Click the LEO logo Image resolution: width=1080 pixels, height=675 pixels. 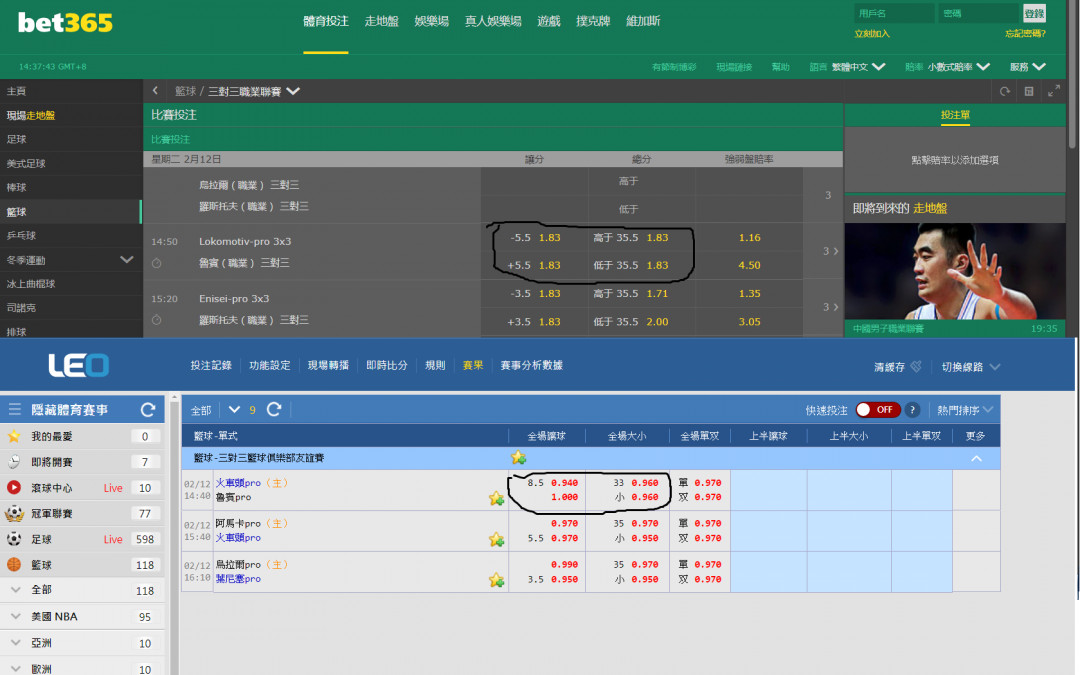pyautogui.click(x=78, y=365)
